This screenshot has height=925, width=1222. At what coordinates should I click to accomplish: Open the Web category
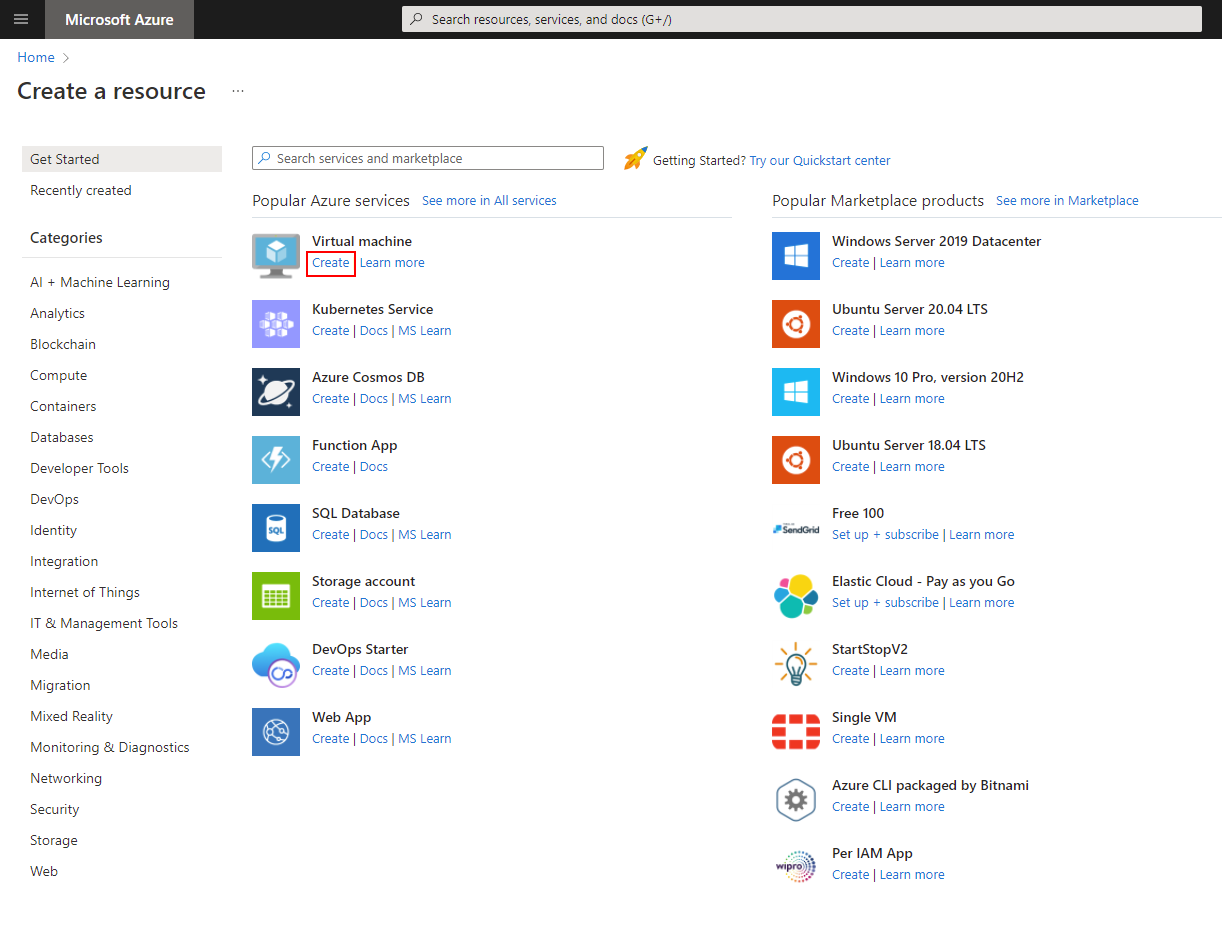coord(44,871)
